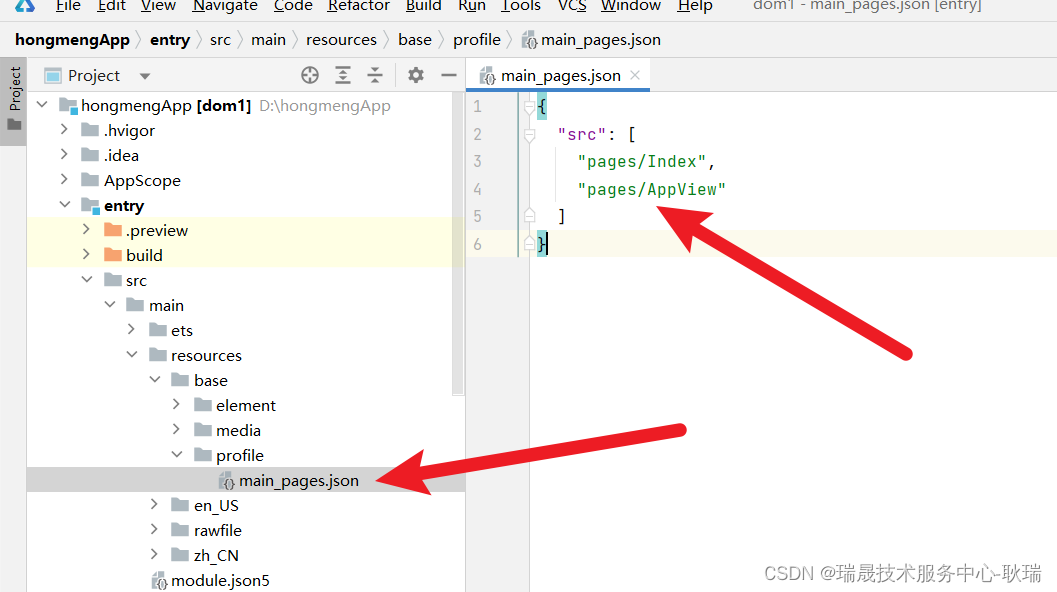Open the Refactor menu
1057x592 pixels.
tap(359, 6)
